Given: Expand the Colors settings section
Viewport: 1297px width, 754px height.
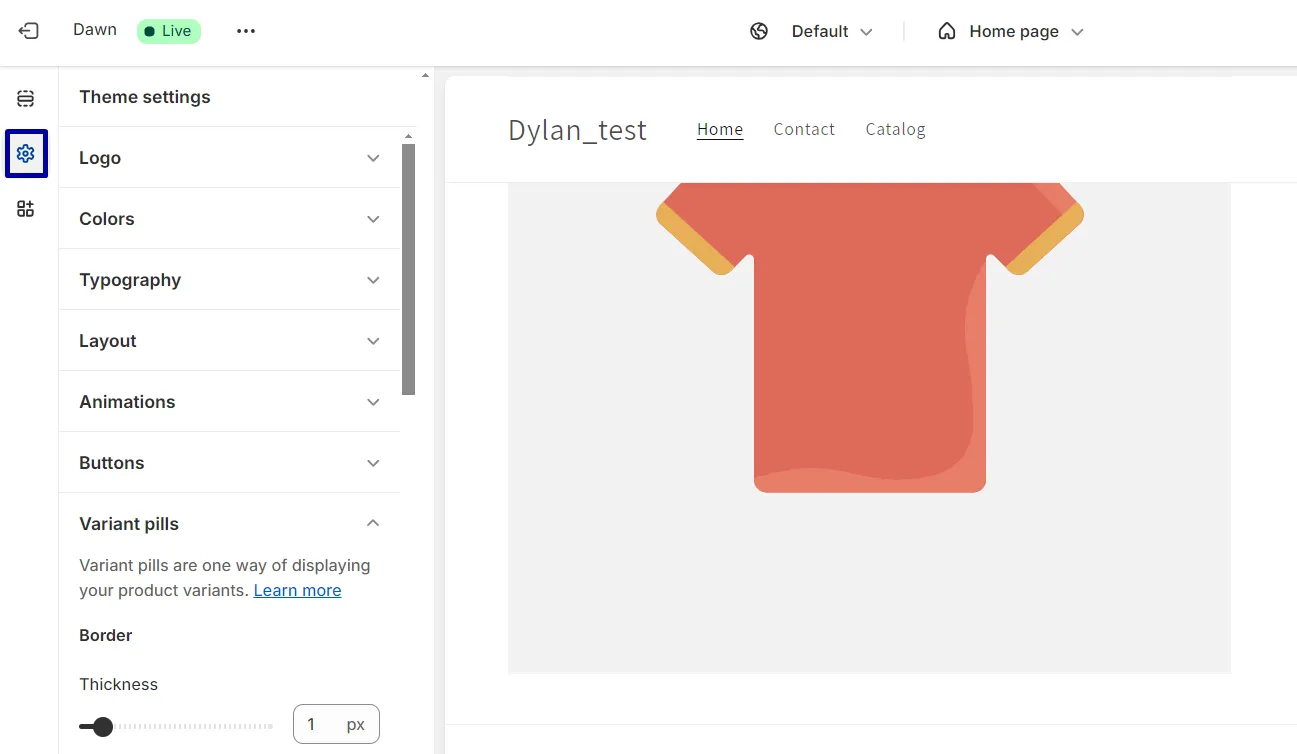Looking at the screenshot, I should [x=230, y=219].
